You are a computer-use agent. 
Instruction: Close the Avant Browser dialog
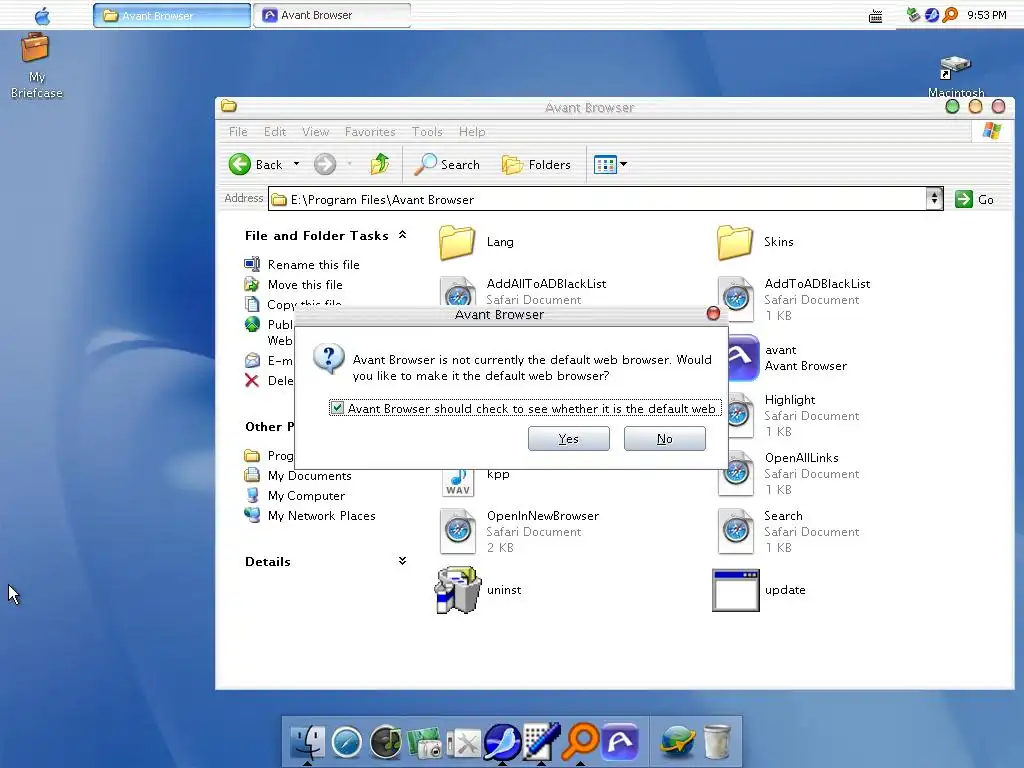(713, 313)
